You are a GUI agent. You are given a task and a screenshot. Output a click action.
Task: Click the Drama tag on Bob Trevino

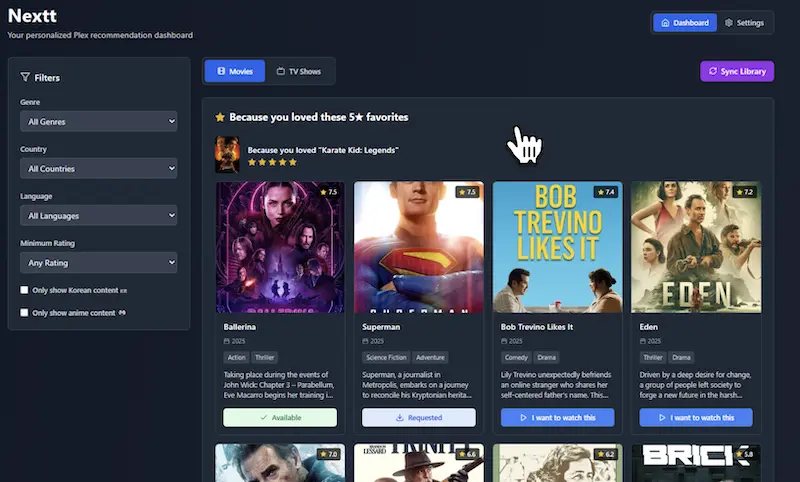coord(546,358)
